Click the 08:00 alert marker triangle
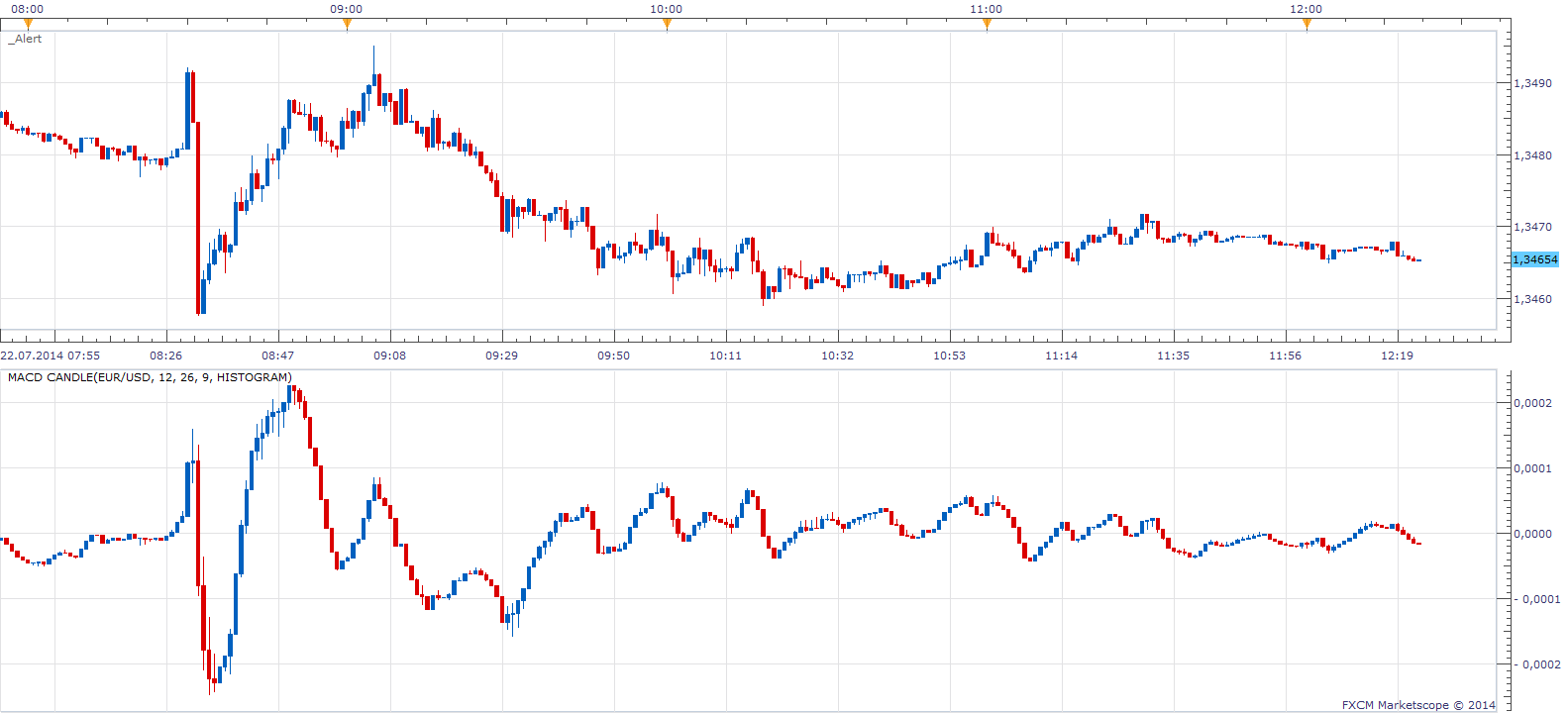1568x713 pixels. click(x=27, y=25)
